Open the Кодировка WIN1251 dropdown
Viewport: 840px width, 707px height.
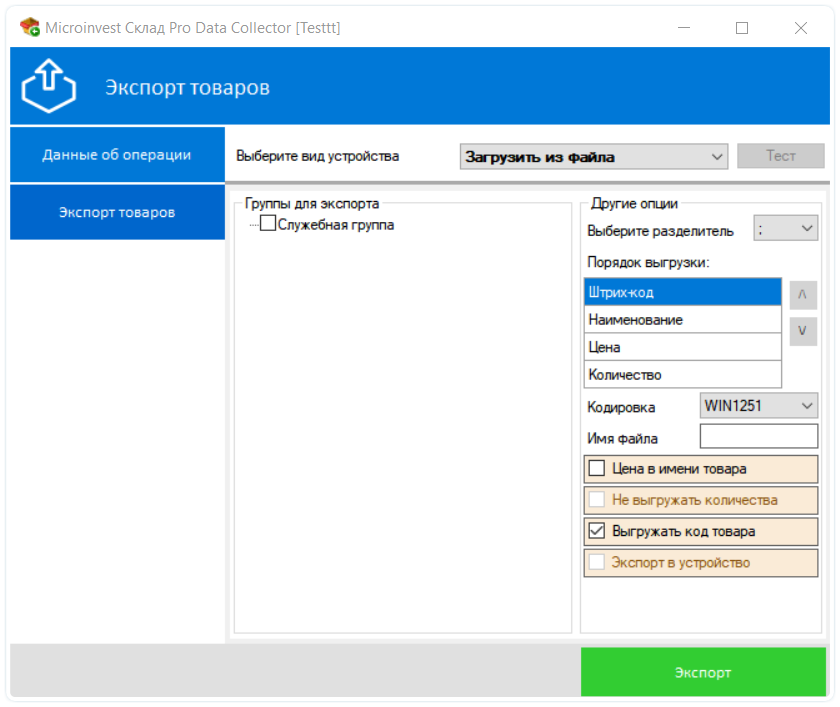759,405
